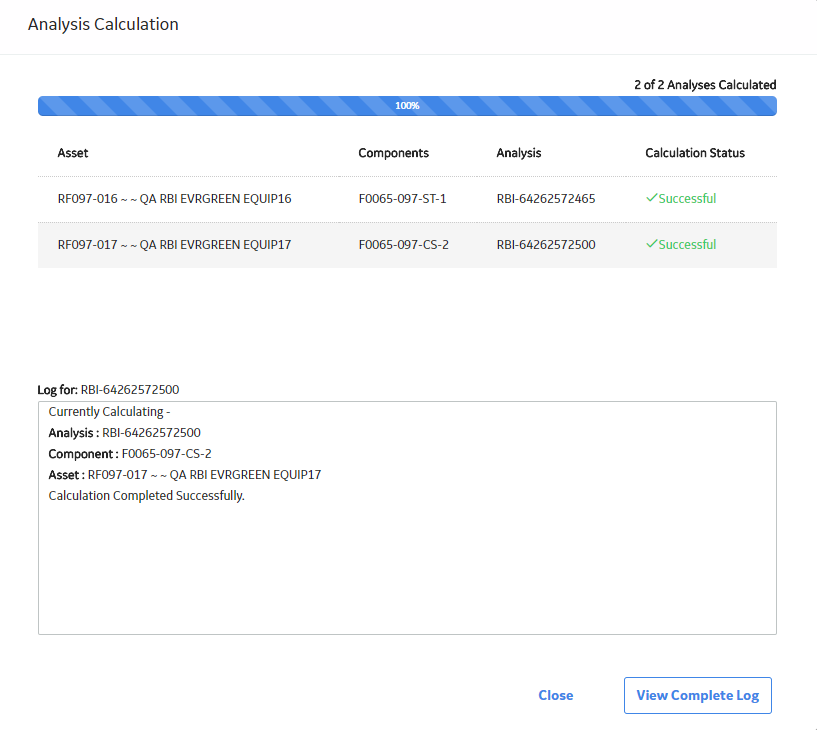Screen dimensions: 817x730
Task: Select the RF097-017 QA RBI EVRGREEN EQUIP17 row
Action: [x=407, y=245]
